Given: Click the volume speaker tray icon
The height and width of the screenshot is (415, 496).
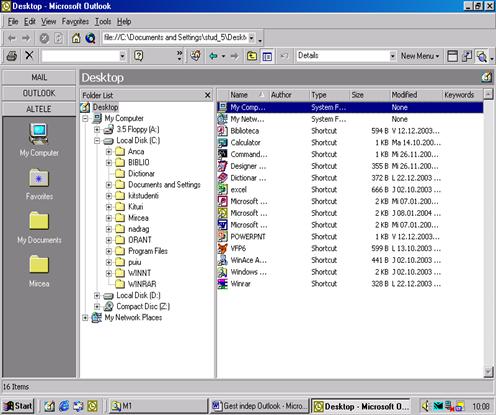Looking at the screenshot, I should 425,406.
